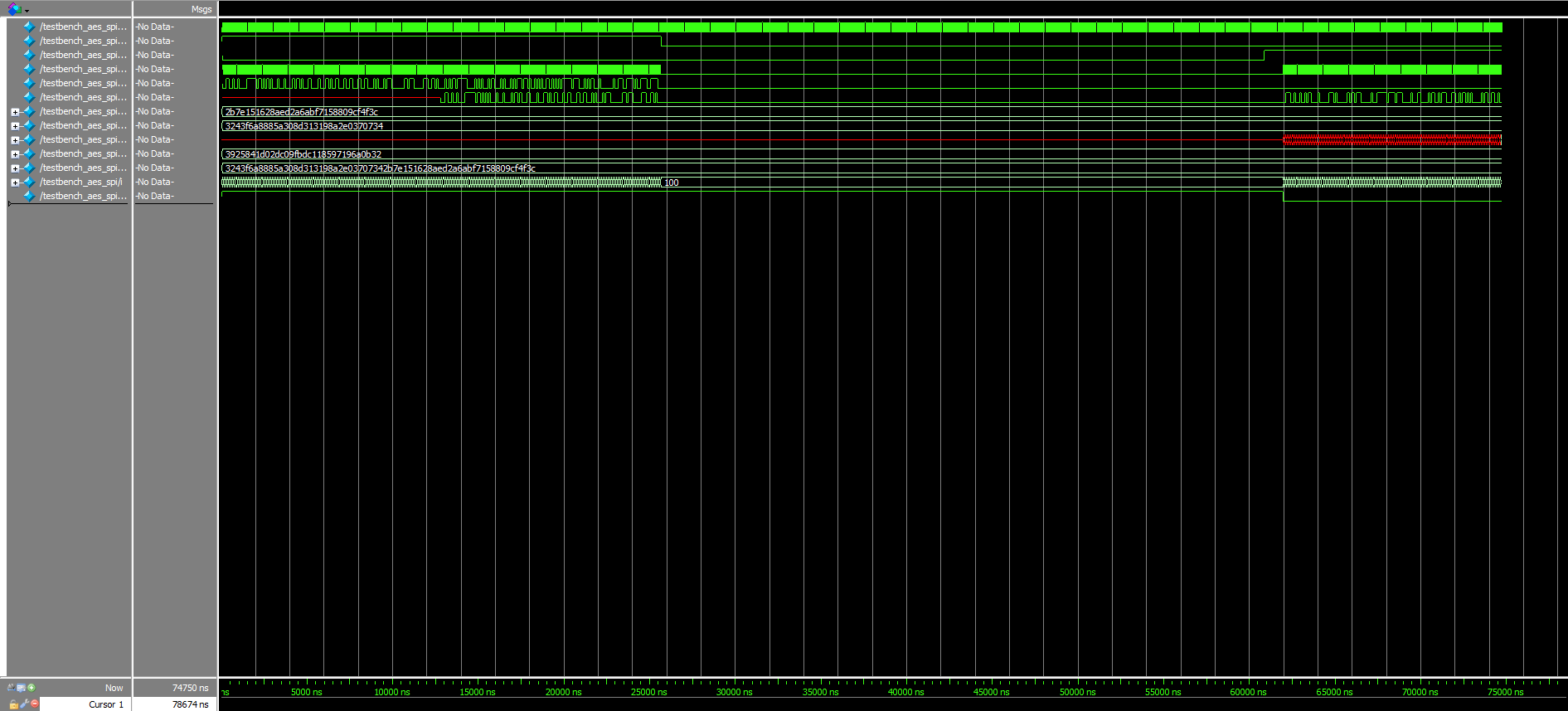Click the diamond icon of the last signal
Screen dimensions: 1568x711
[x=29, y=197]
